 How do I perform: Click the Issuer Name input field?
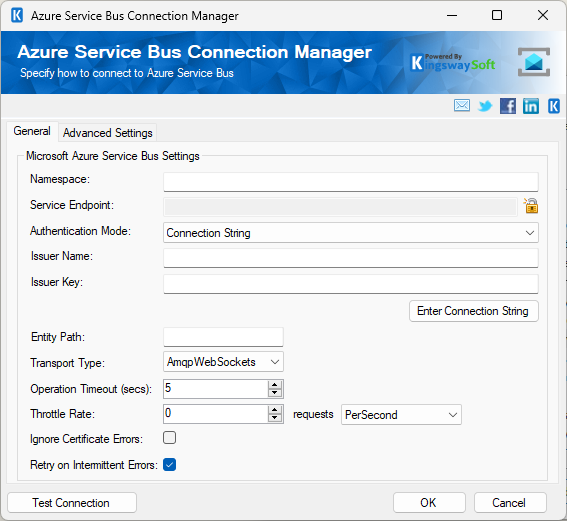351,258
